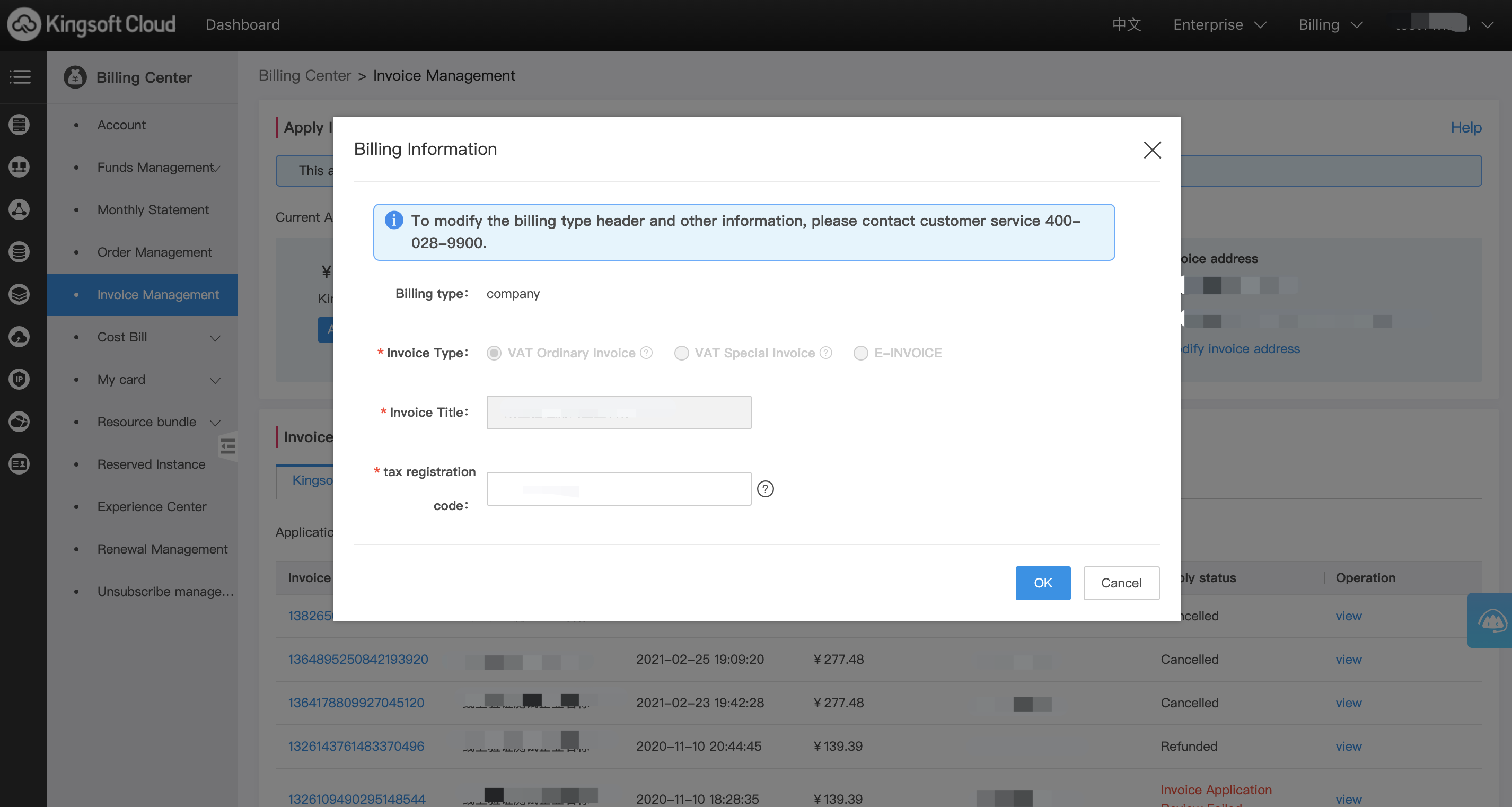Open the ID card icon in left rail
1512x807 pixels.
(x=20, y=463)
